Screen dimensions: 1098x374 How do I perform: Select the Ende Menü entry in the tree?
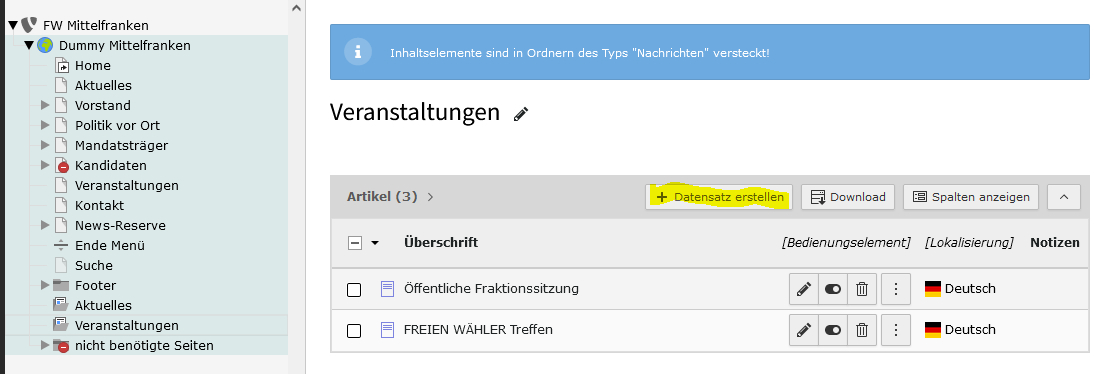click(x=110, y=246)
